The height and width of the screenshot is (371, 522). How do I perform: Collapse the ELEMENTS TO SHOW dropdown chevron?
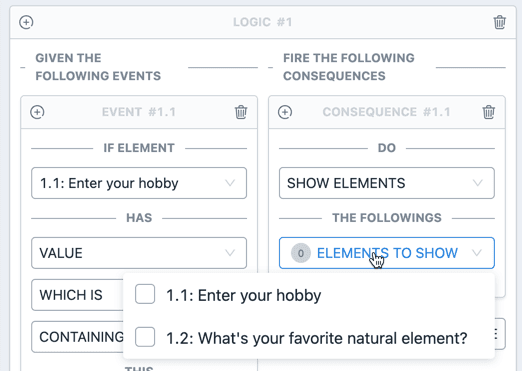click(x=477, y=253)
